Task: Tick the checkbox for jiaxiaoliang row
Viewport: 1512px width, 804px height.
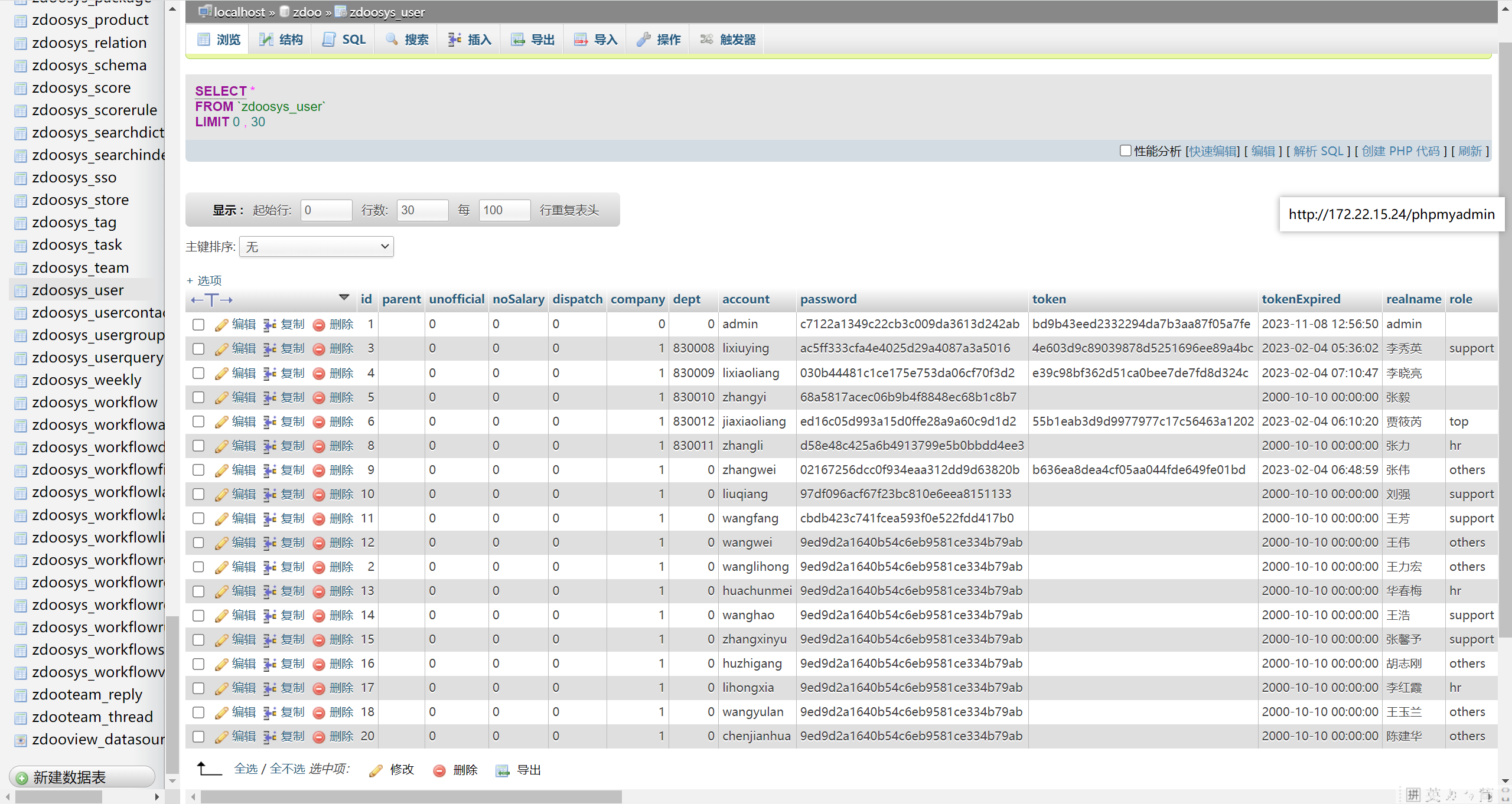Action: (x=198, y=422)
